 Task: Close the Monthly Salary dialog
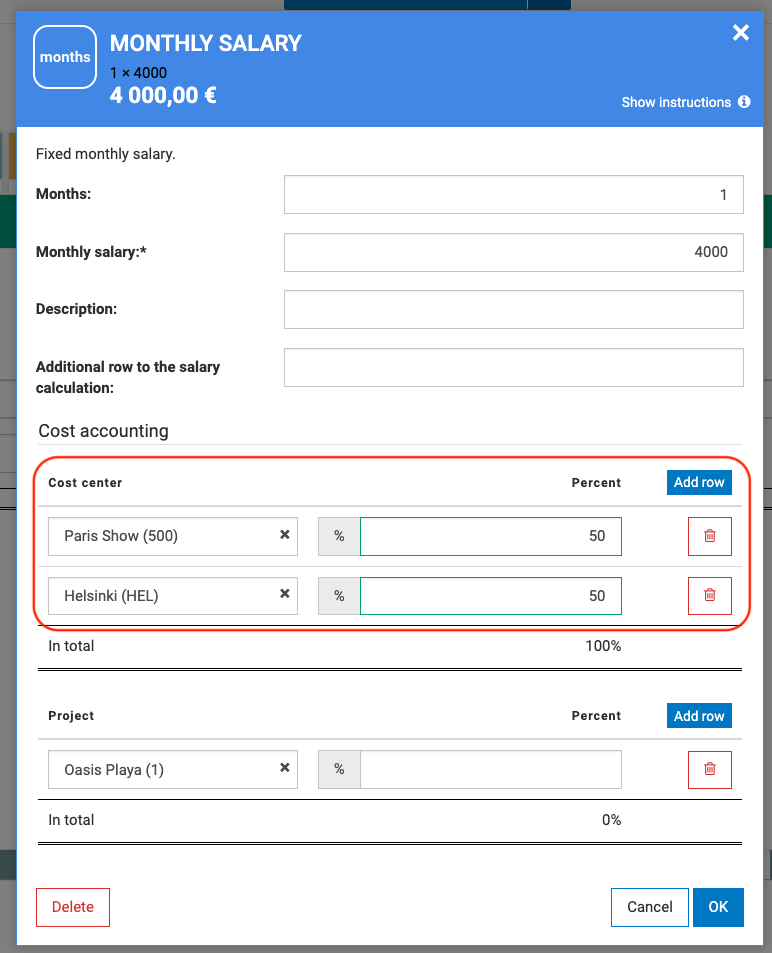[740, 33]
